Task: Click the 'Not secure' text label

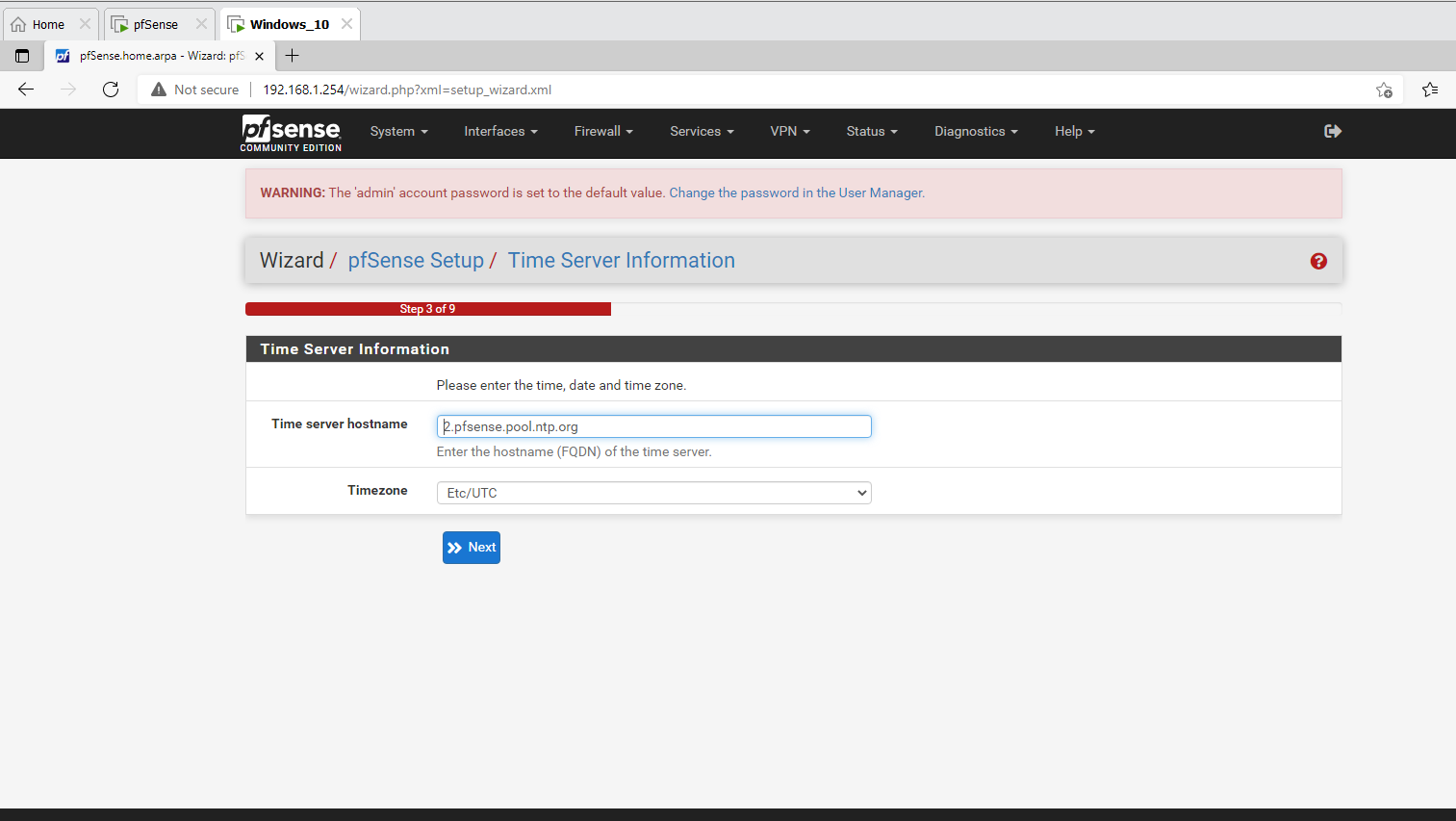Action: pos(207,90)
